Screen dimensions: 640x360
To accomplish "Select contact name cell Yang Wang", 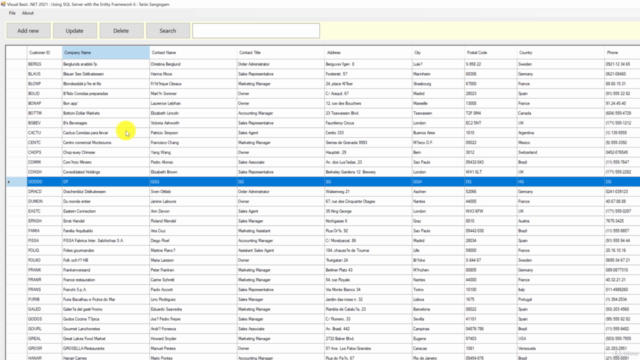I will coord(193,152).
